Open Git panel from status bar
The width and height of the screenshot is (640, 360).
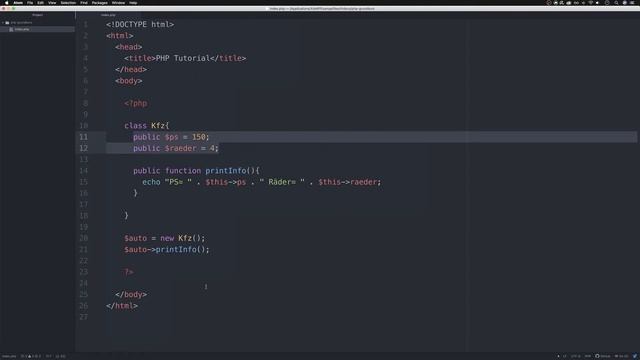tap(622, 356)
